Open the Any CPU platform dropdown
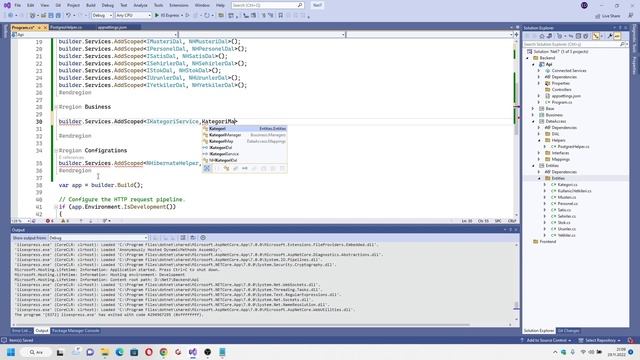 133,16
